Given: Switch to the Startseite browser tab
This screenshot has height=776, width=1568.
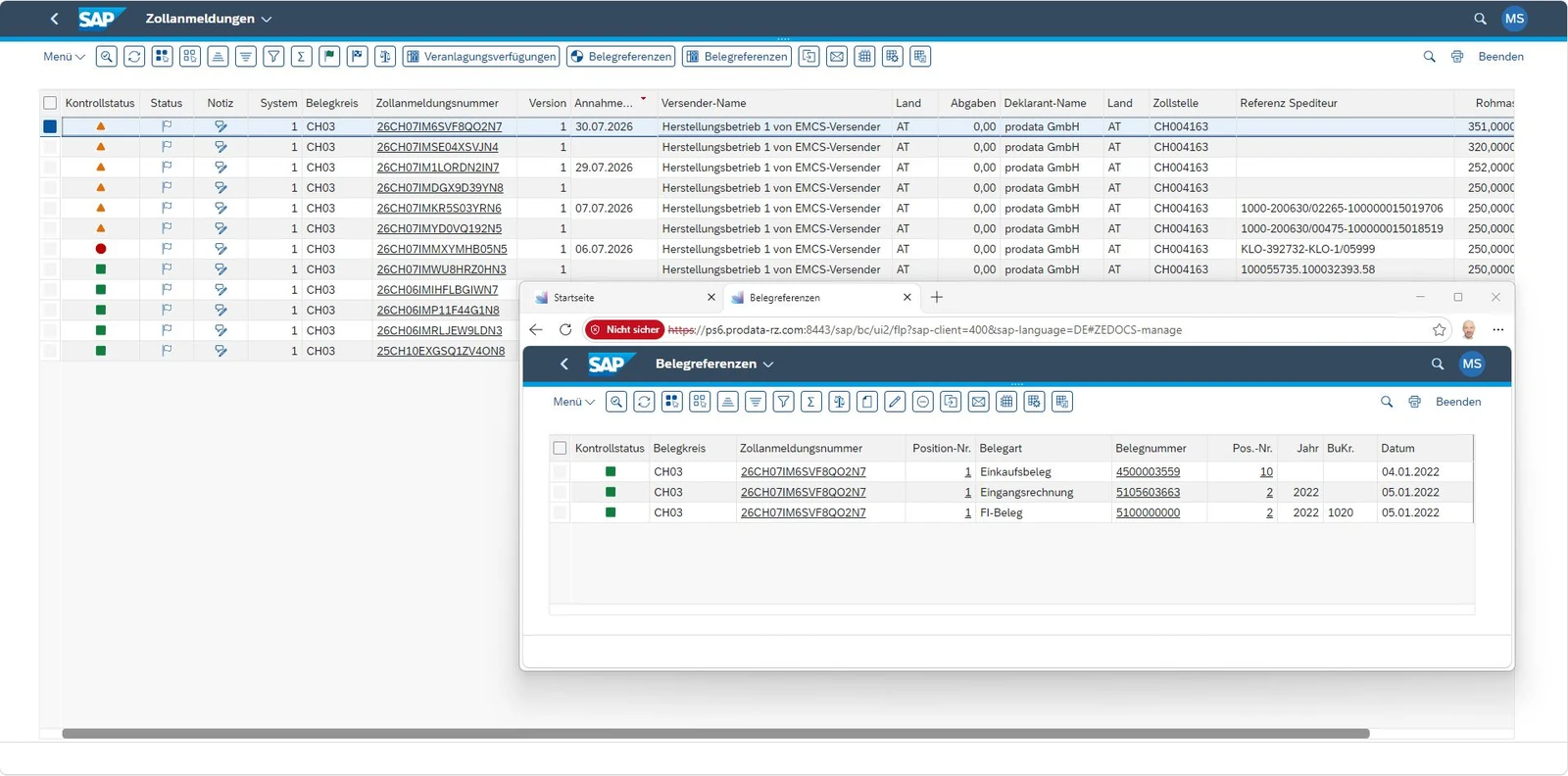Looking at the screenshot, I should point(625,298).
